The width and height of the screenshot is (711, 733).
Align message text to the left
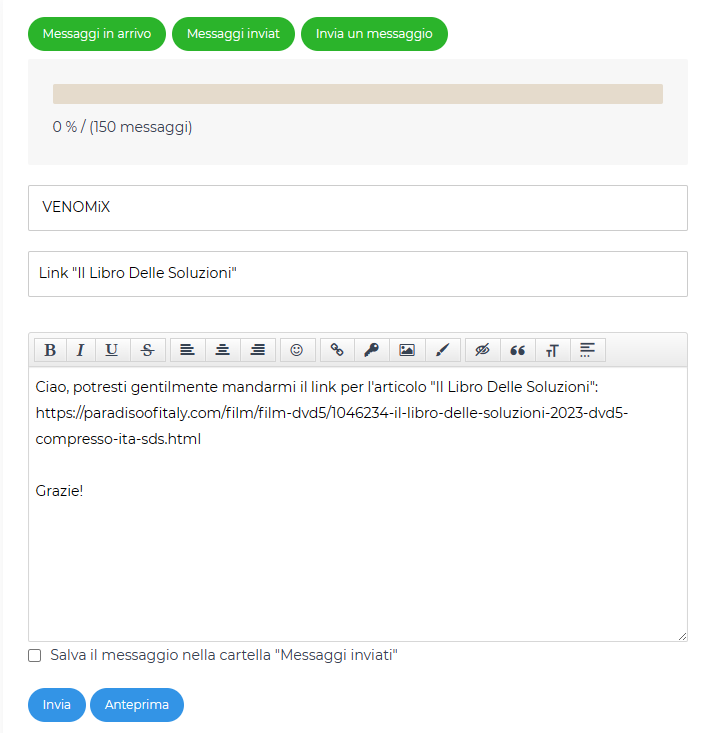187,350
